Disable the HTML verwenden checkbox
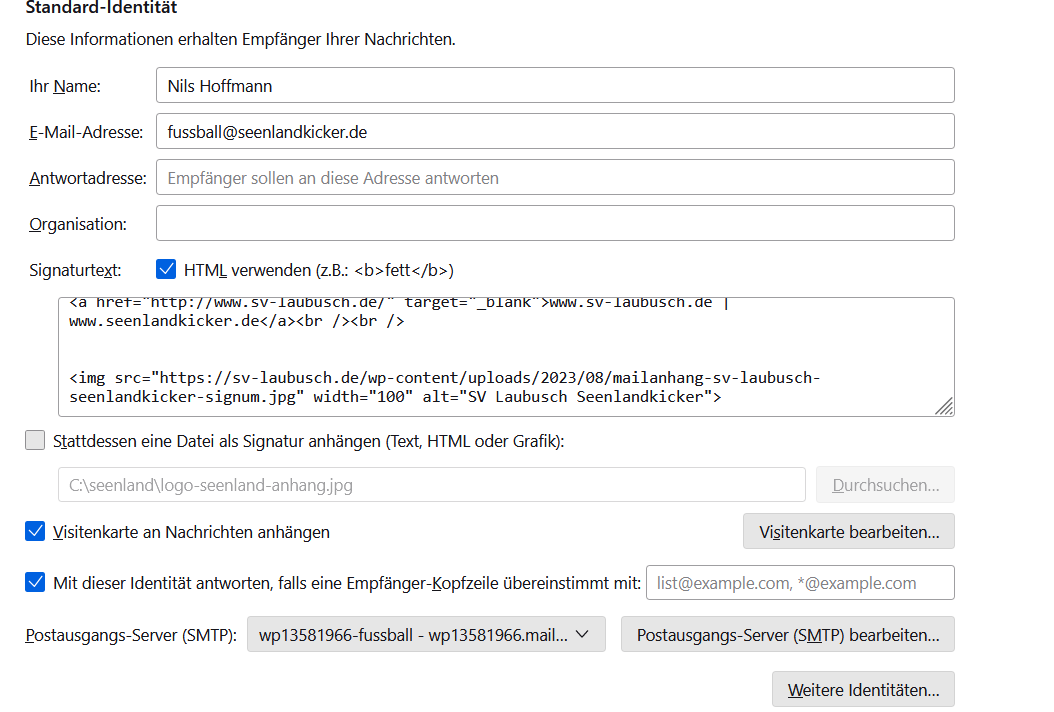 (x=167, y=270)
